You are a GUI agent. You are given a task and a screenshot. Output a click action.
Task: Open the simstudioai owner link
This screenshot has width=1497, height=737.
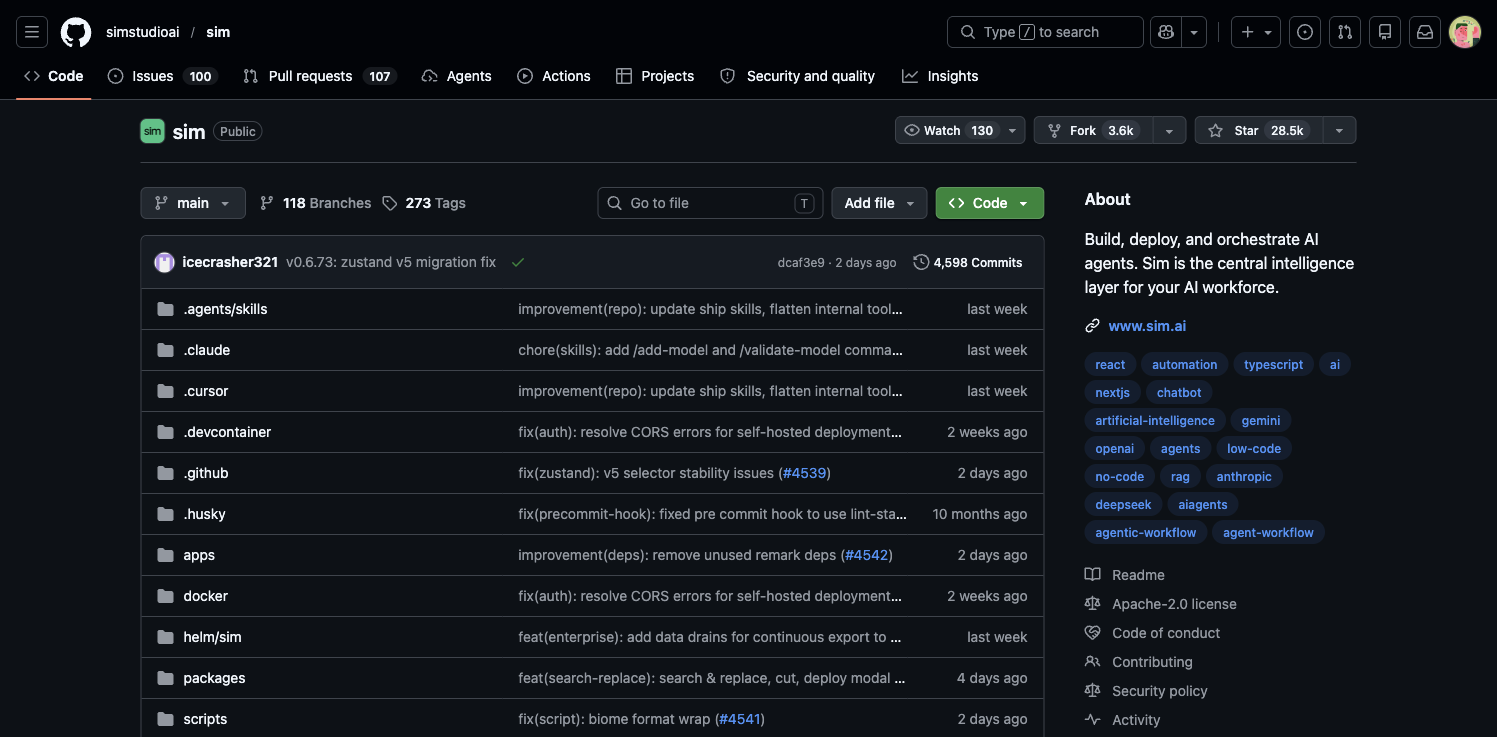pyautogui.click(x=142, y=32)
